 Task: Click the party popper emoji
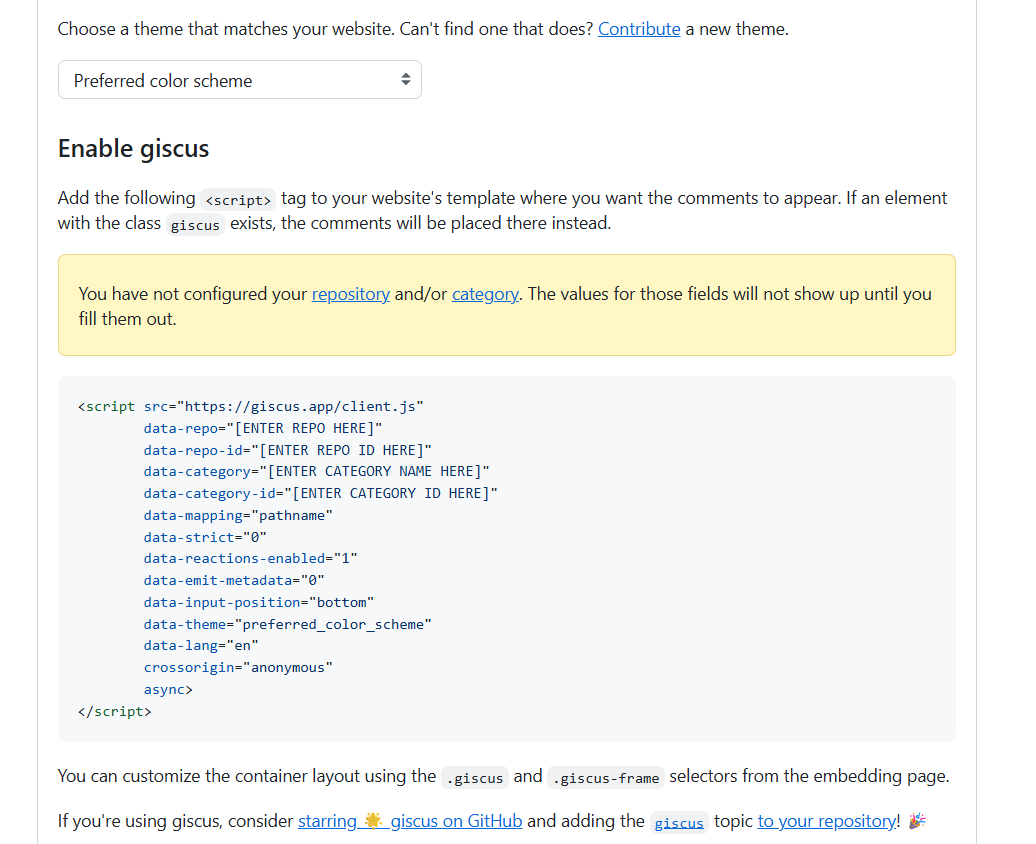point(917,821)
